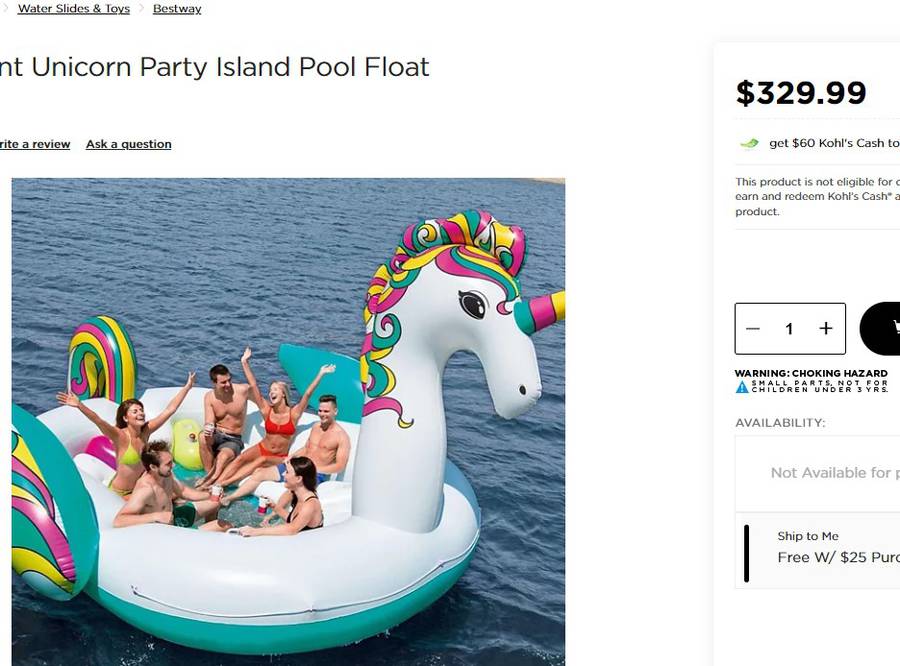Select the Not Available pickup option
The width and height of the screenshot is (900, 666).
pyautogui.click(x=818, y=474)
